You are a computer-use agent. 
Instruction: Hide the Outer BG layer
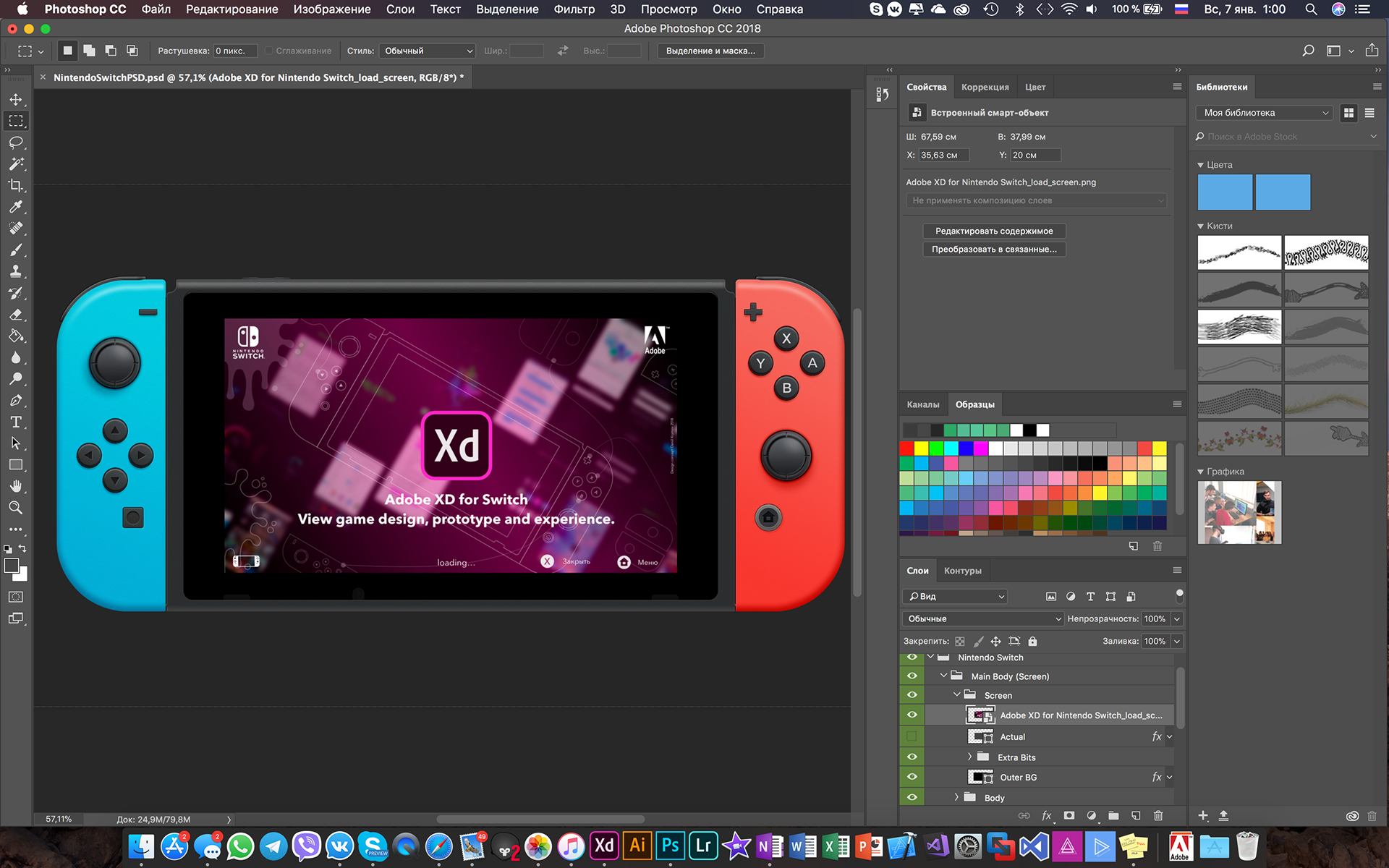point(912,778)
